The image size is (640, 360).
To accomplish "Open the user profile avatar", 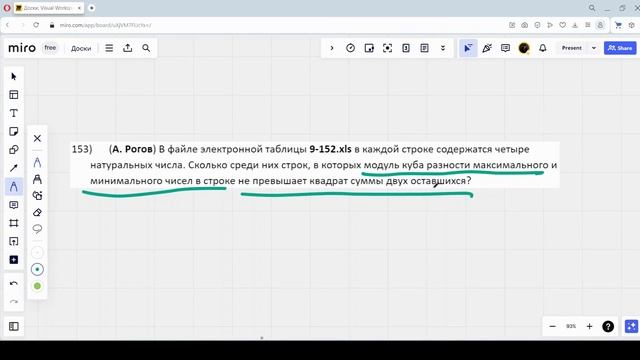I will [x=524, y=48].
